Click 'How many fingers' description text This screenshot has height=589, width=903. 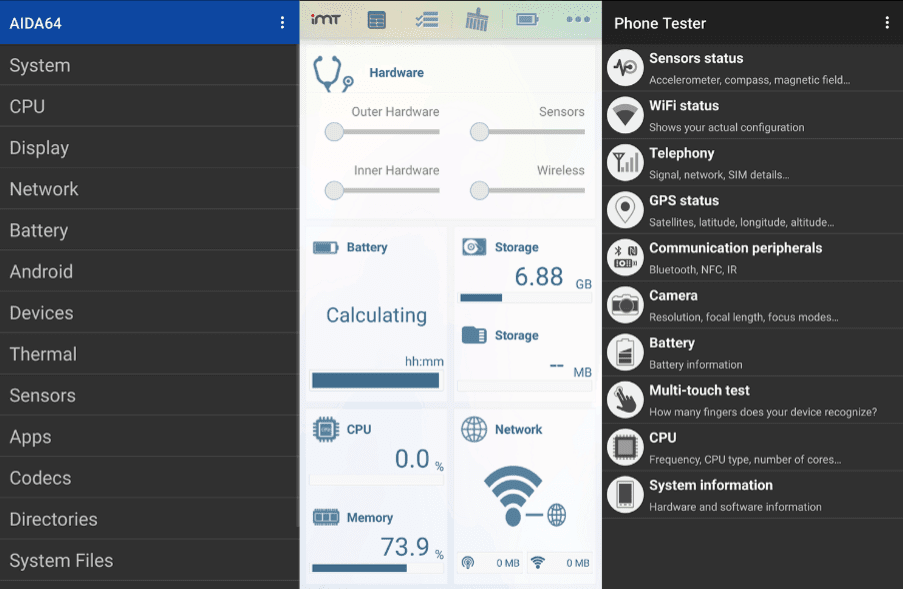click(x=763, y=412)
